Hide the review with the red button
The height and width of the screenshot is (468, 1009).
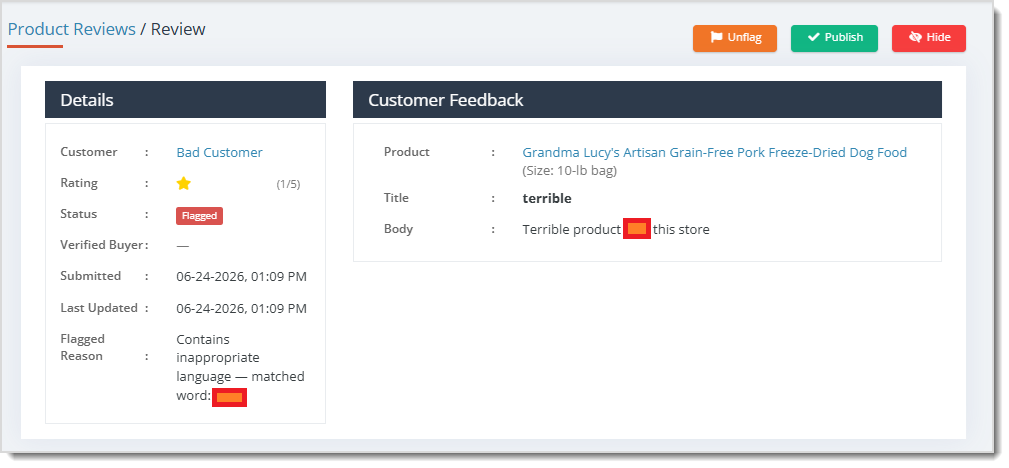(x=929, y=38)
